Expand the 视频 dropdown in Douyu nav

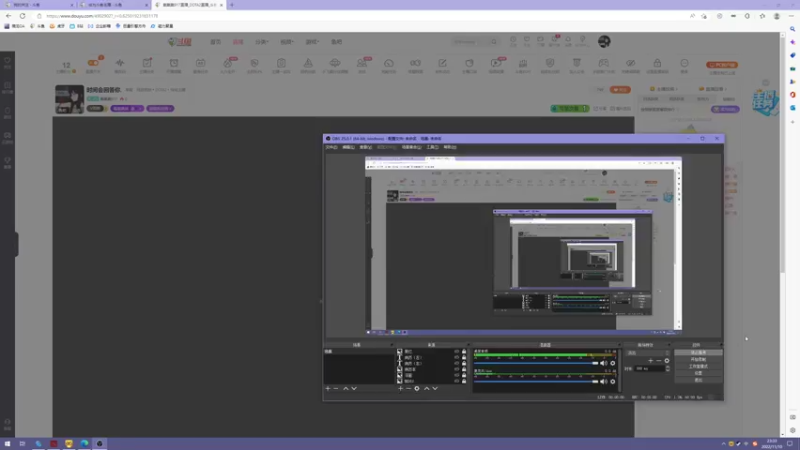(287, 42)
